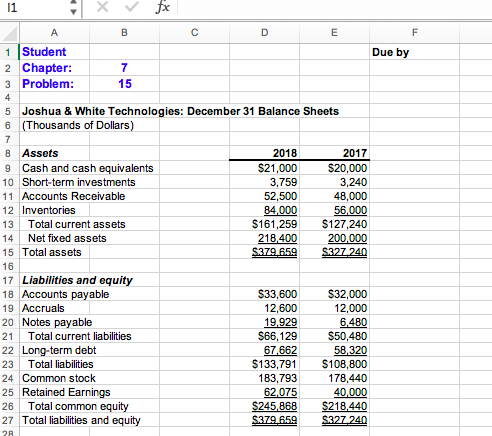The height and width of the screenshot is (436, 492).
Task: Open the fx insert function icon
Action: tap(163, 7)
